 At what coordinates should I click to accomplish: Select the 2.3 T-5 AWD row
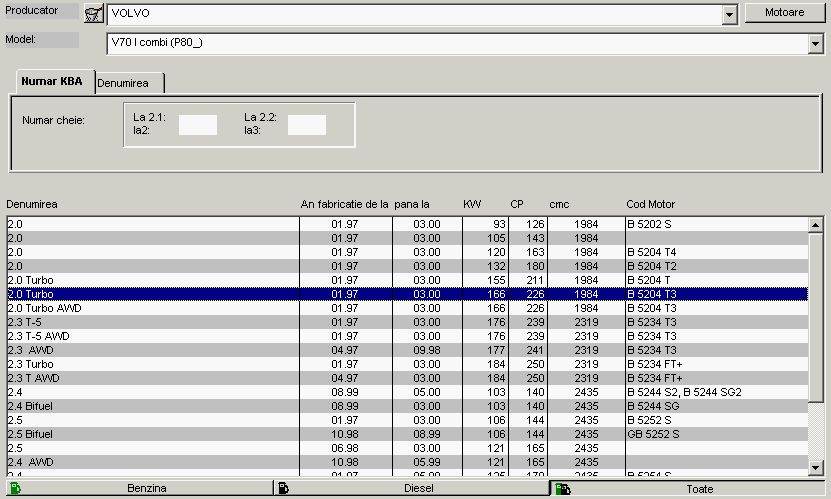(x=407, y=336)
